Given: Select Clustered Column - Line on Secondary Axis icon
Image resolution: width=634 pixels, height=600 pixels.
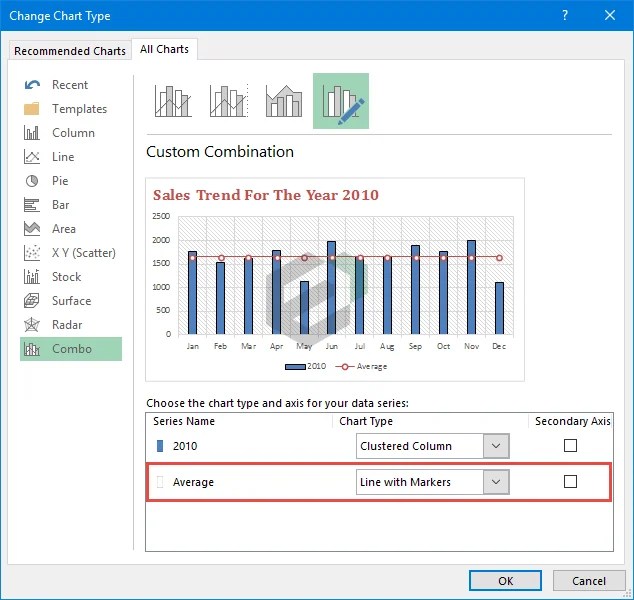Looking at the screenshot, I should [x=229, y=101].
